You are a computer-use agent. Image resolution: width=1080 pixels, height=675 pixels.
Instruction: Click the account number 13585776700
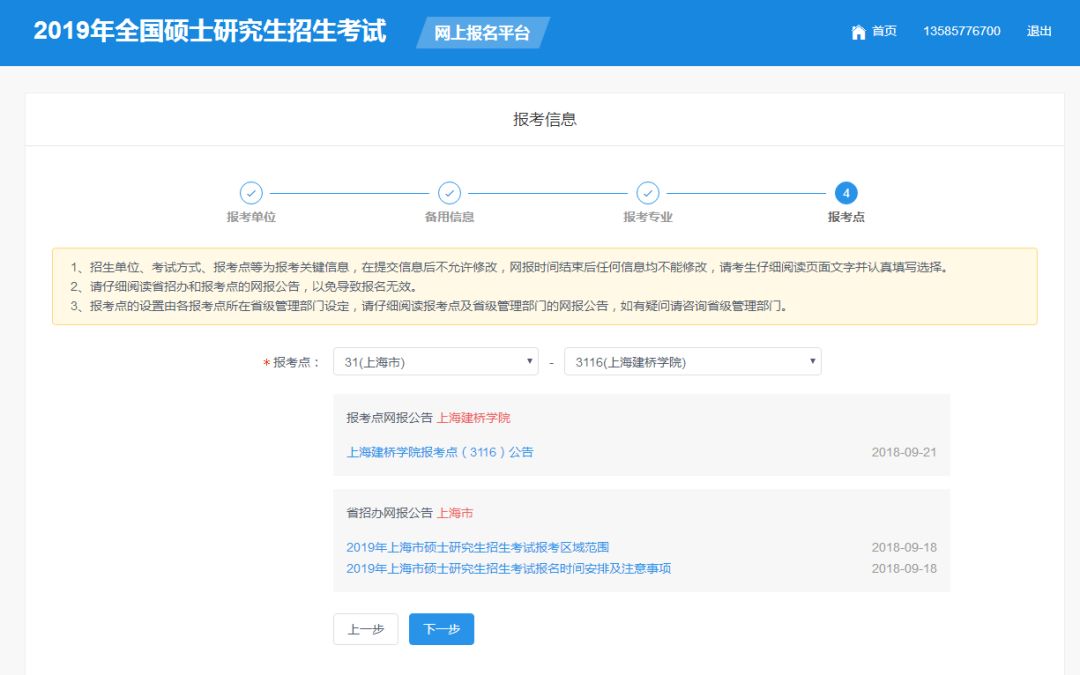(x=961, y=32)
